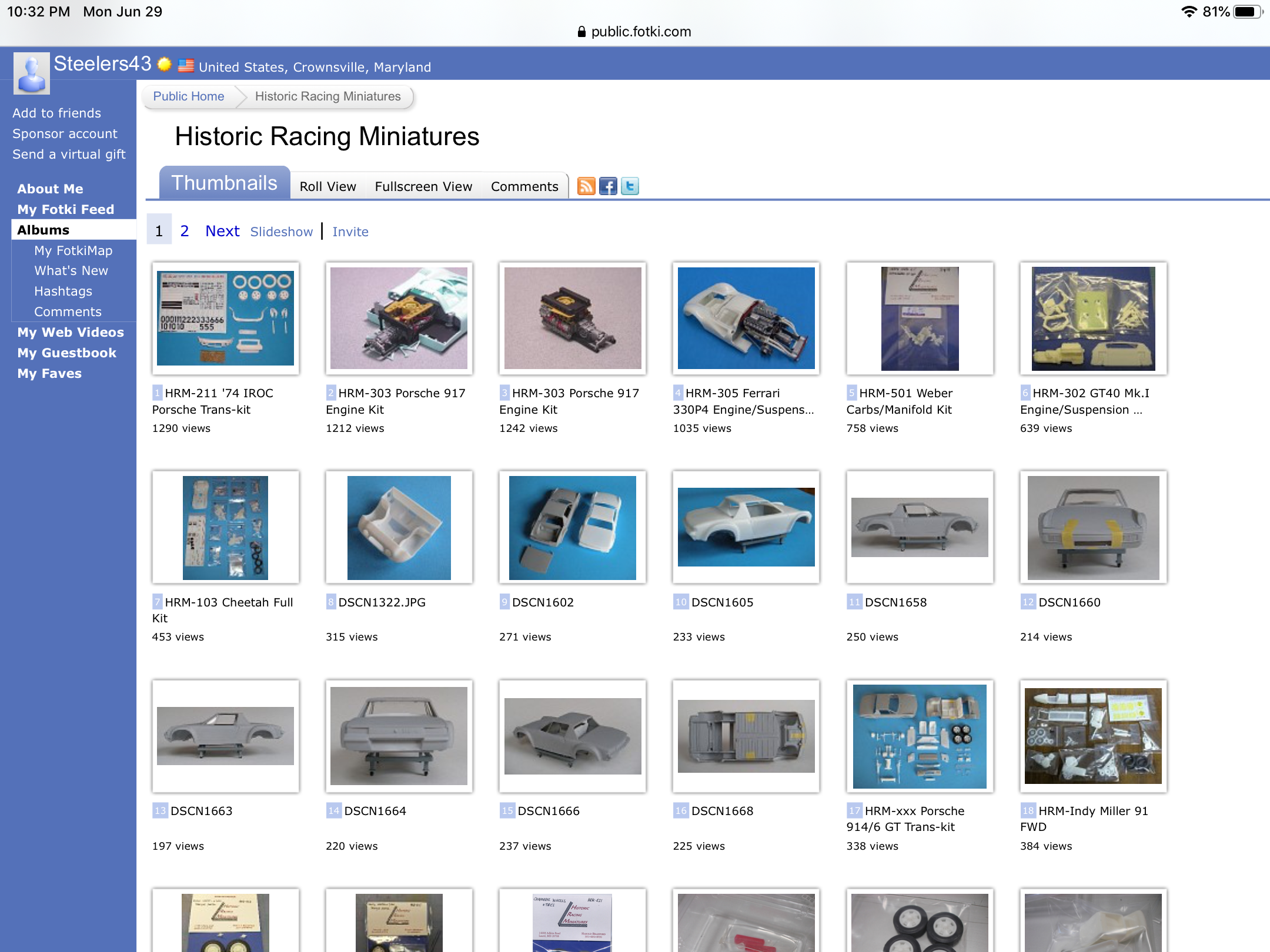Open DSCN1663 thumbnail image
The height and width of the screenshot is (952, 1270).
point(225,736)
